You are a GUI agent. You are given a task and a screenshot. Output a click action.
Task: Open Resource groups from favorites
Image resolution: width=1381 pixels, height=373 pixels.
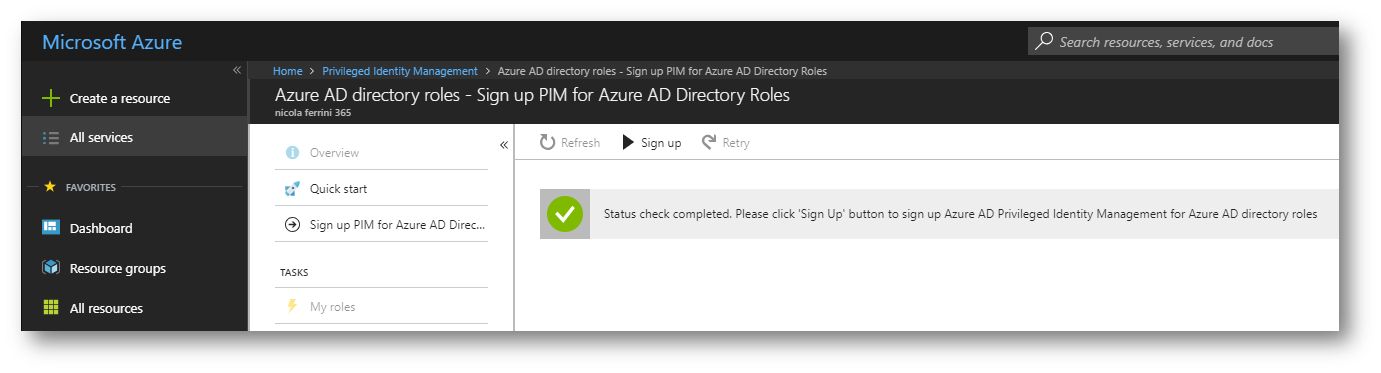pyautogui.click(x=134, y=268)
